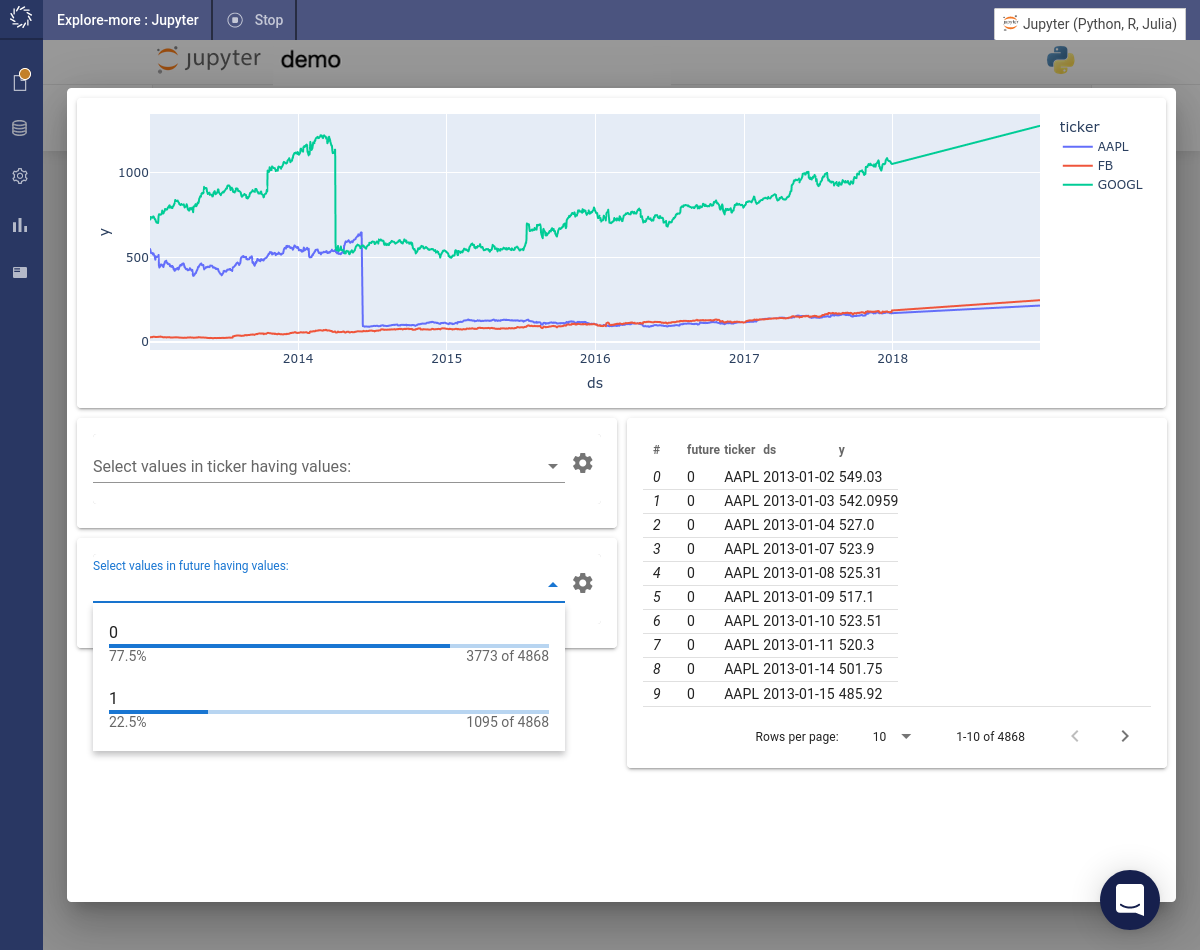Click the 'ticker' legend title

[1079, 127]
